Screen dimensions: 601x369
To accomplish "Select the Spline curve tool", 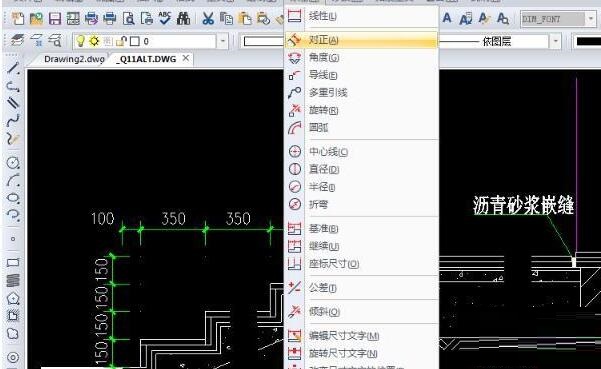I will [13, 121].
